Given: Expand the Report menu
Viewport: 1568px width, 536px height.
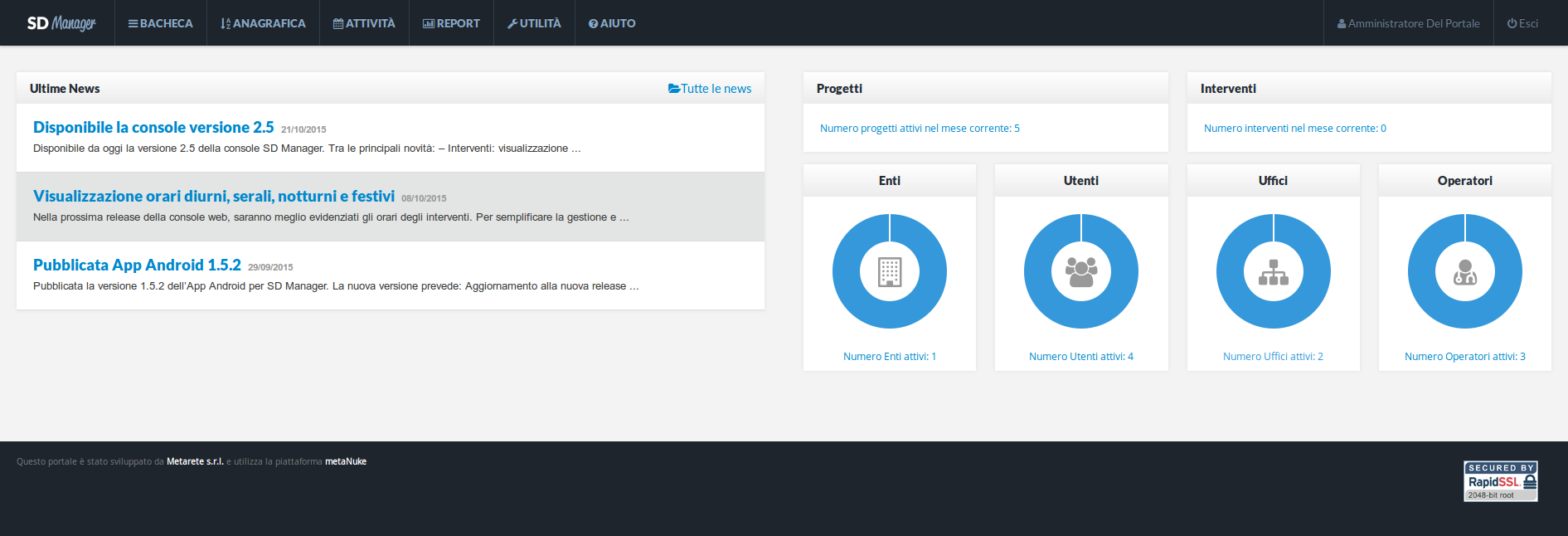Looking at the screenshot, I should 451,23.
